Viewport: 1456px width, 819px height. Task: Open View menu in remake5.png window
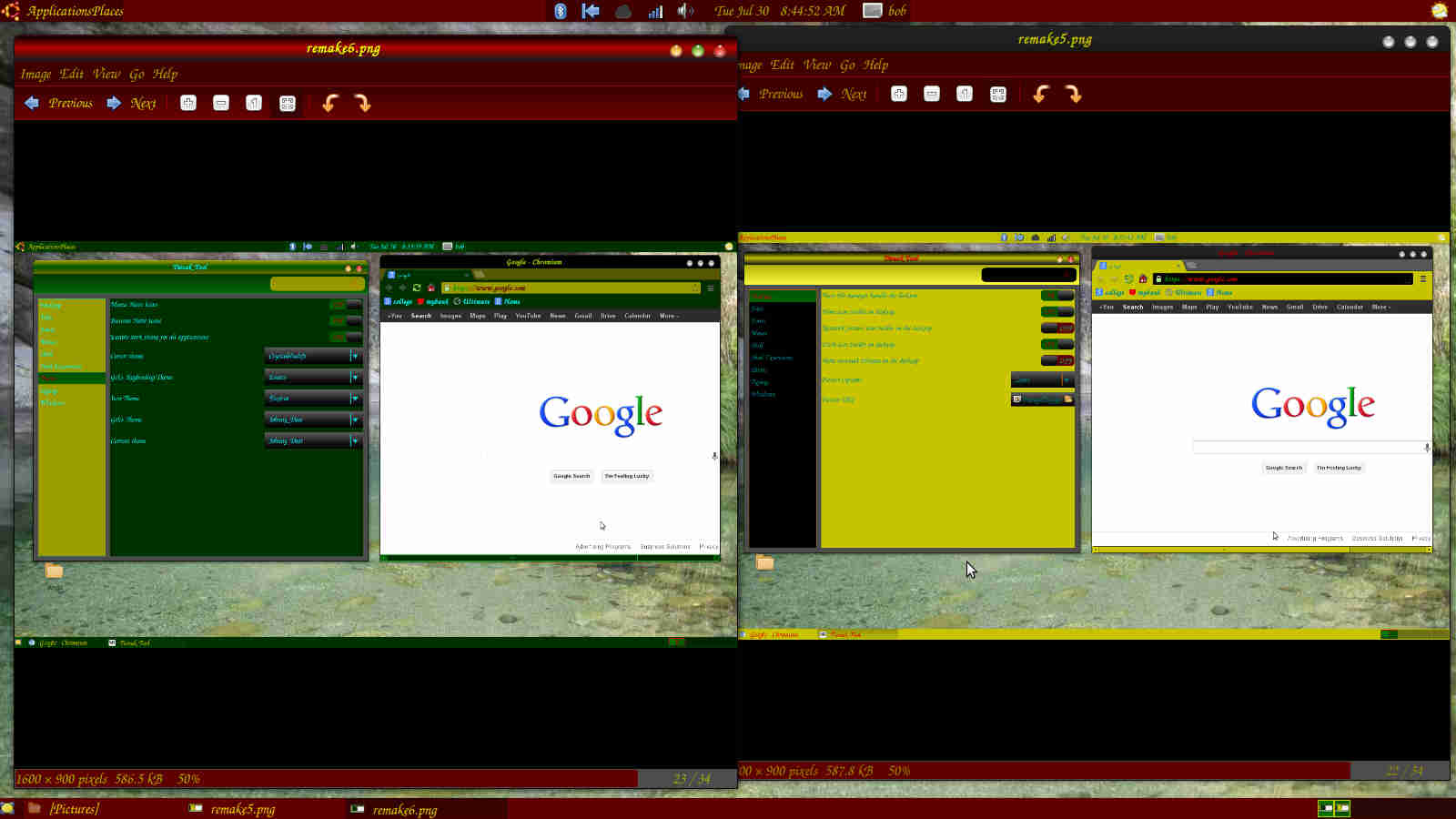[817, 66]
